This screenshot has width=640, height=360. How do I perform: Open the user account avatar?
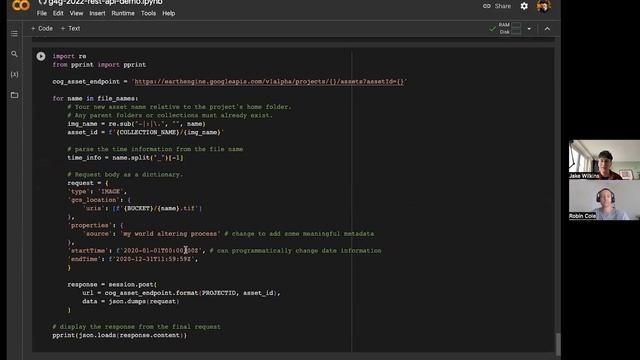pyautogui.click(x=543, y=6)
